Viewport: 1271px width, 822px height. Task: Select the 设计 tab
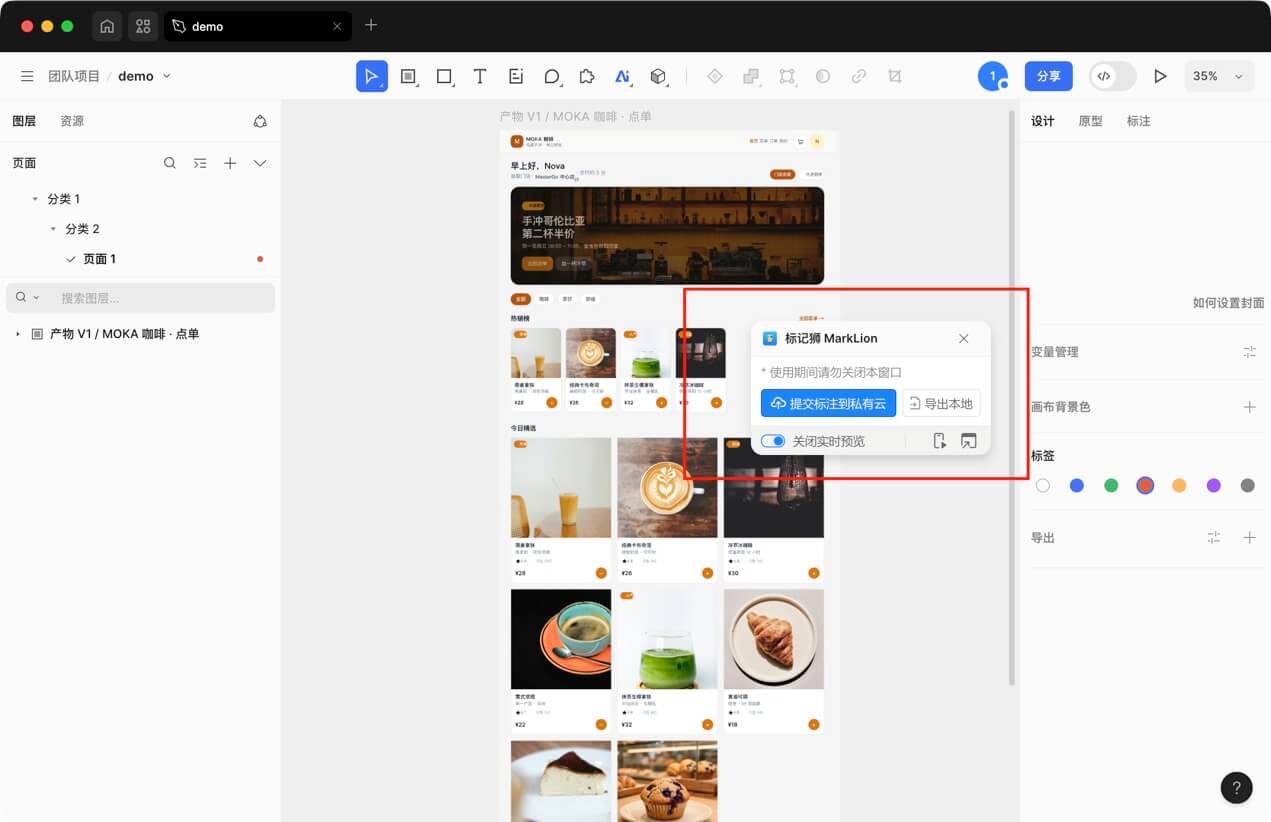[x=1043, y=121]
